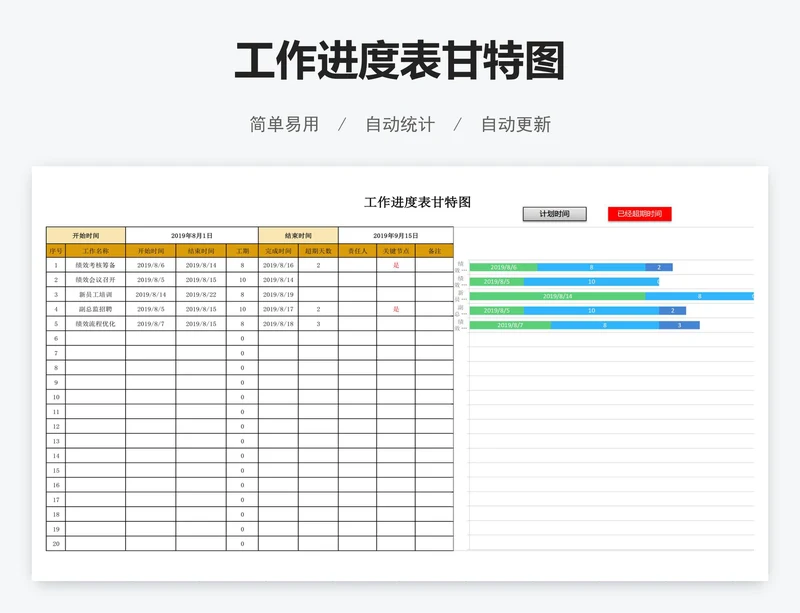Click completion date 2019/8/19 cell
The image size is (800, 613).
pos(278,295)
